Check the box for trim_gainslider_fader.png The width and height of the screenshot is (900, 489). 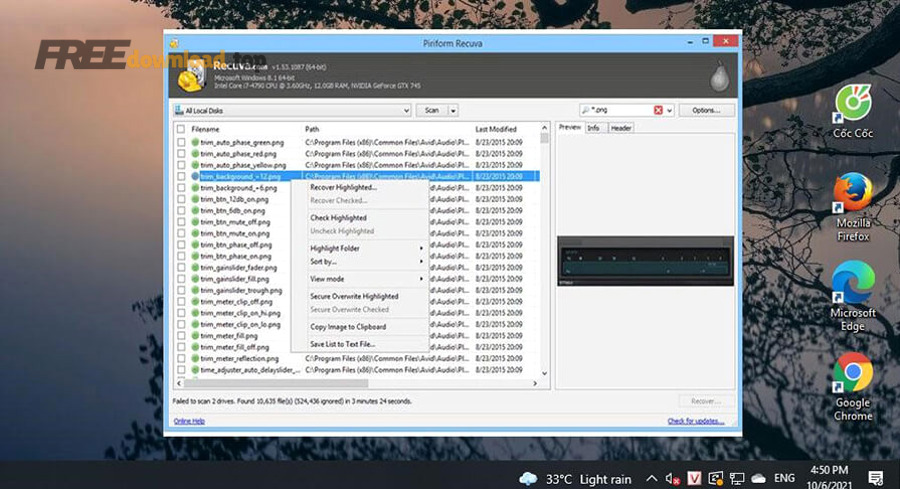pyautogui.click(x=181, y=267)
